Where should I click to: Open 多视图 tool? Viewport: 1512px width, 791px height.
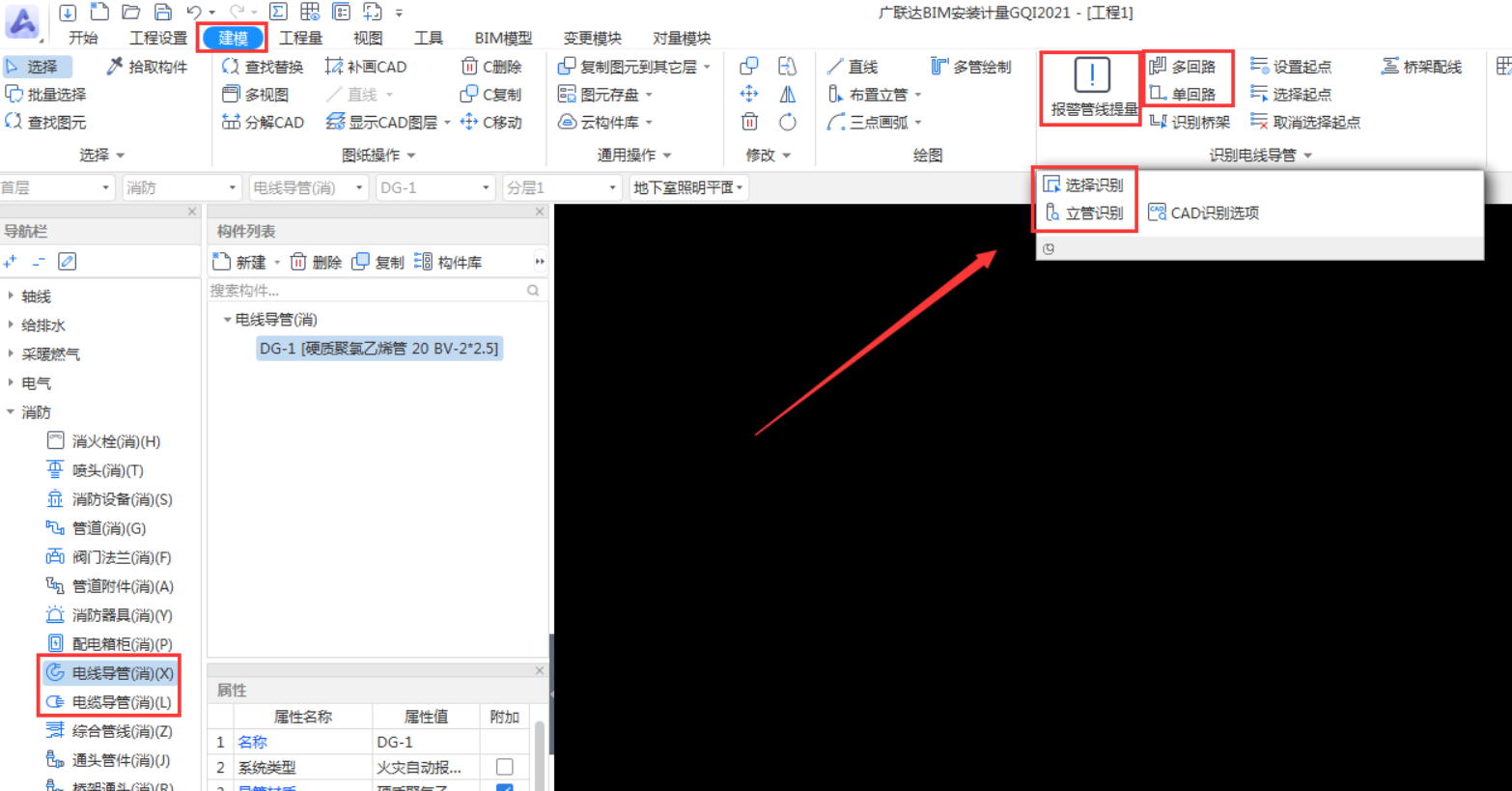coord(256,95)
